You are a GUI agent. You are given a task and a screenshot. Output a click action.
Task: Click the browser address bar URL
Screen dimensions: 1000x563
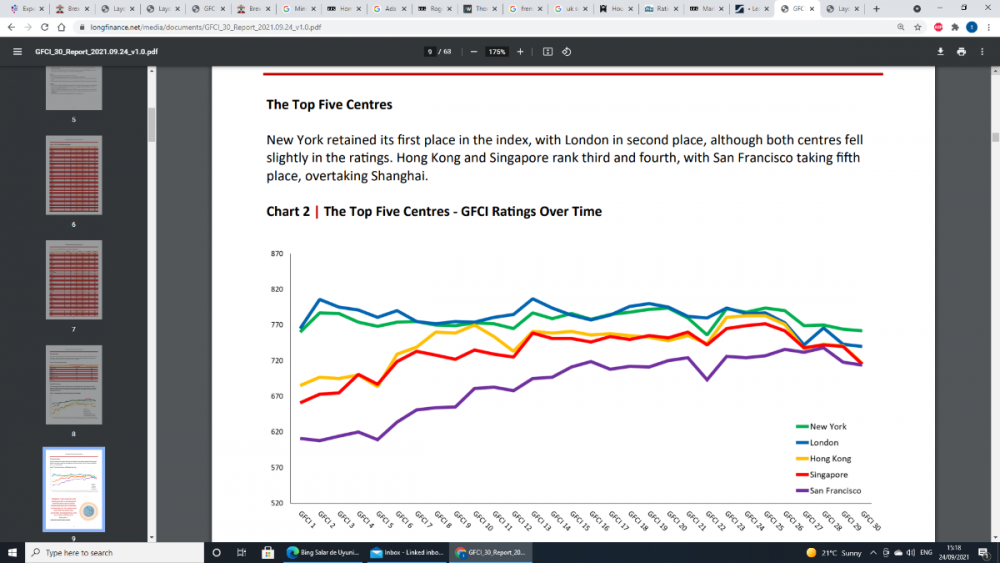[x=200, y=27]
